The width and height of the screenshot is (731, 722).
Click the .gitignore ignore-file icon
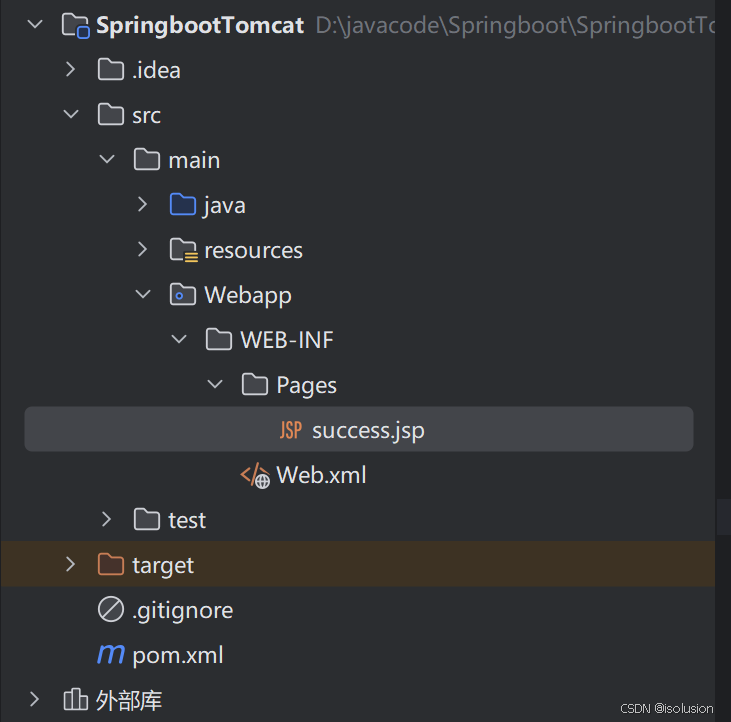pyautogui.click(x=111, y=609)
